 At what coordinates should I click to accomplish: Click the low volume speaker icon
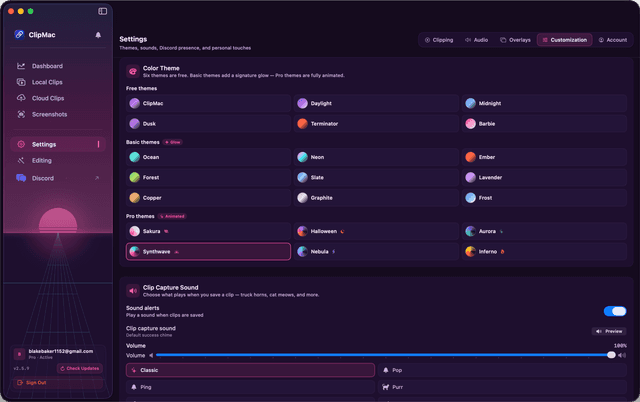[x=151, y=355]
